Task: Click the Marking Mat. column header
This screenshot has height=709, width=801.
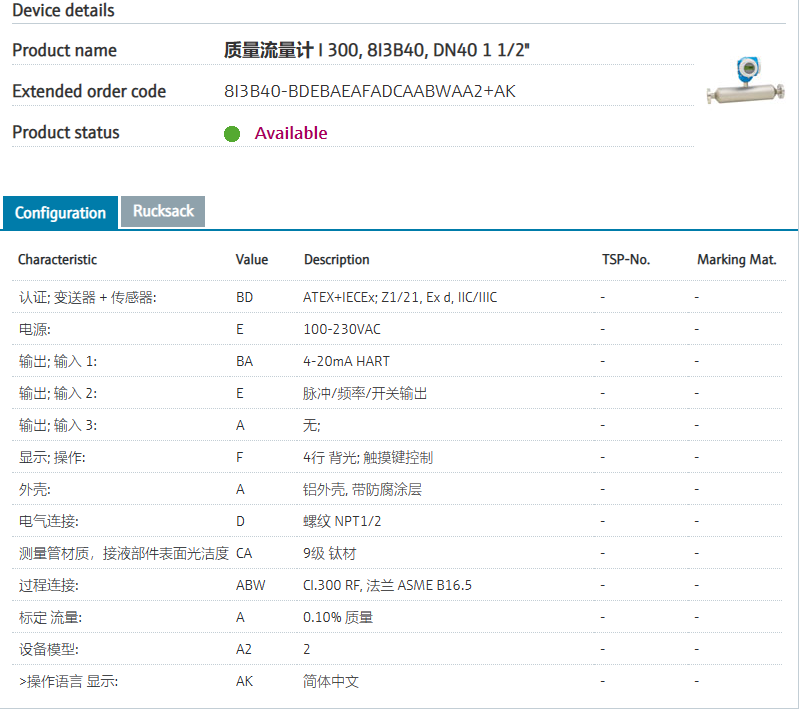Action: pyautogui.click(x=736, y=259)
